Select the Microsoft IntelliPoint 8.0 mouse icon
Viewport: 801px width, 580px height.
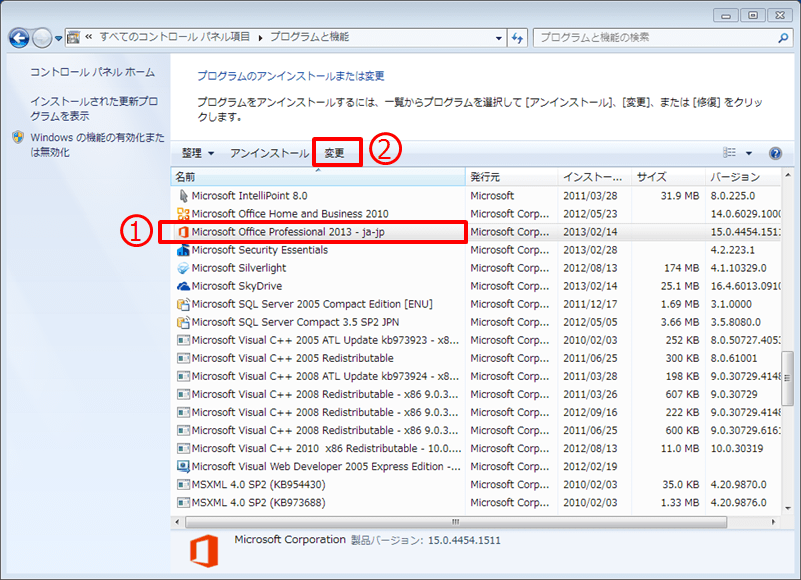click(x=183, y=196)
